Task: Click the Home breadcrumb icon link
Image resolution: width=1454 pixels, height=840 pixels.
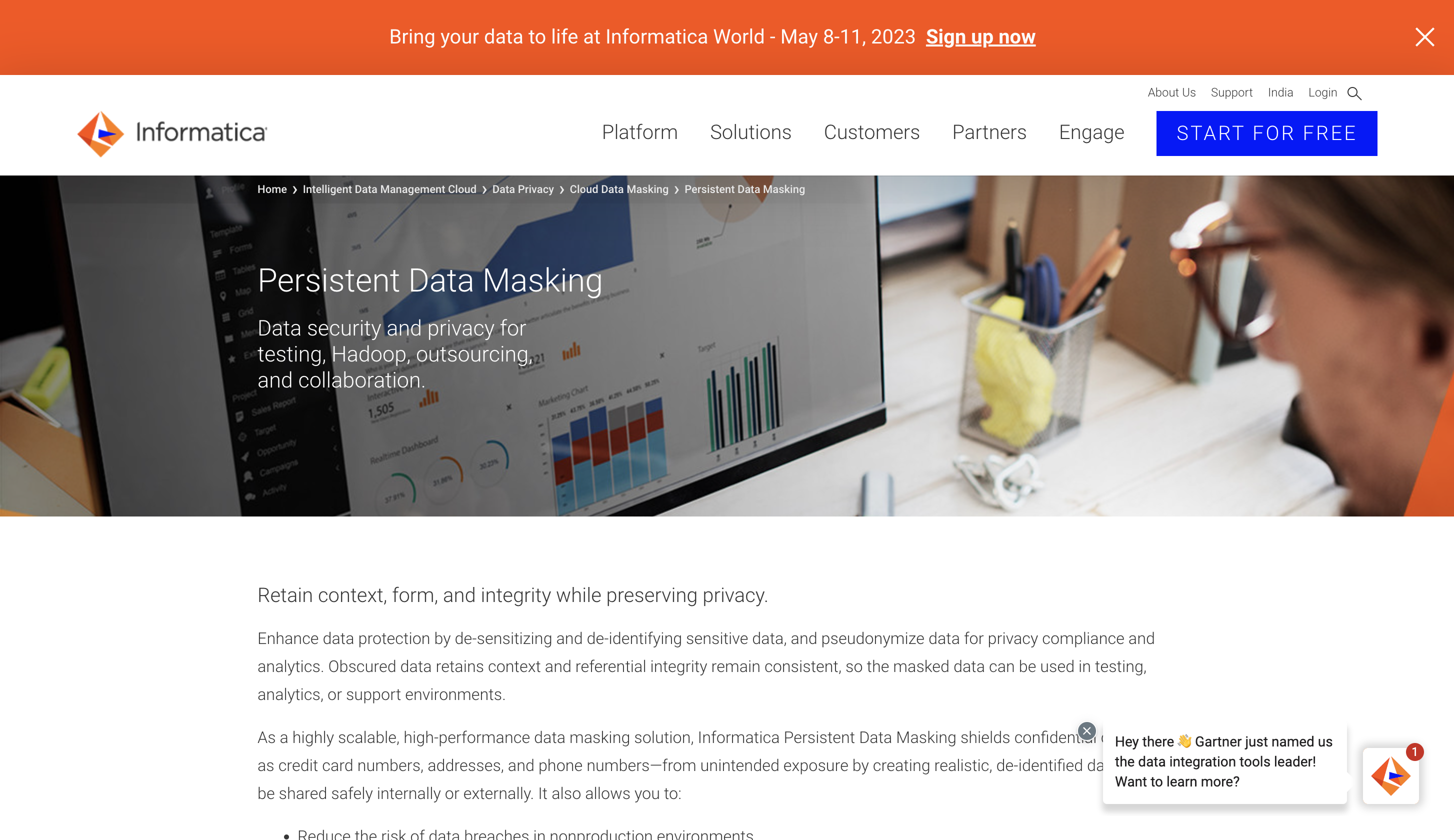Action: (x=271, y=189)
